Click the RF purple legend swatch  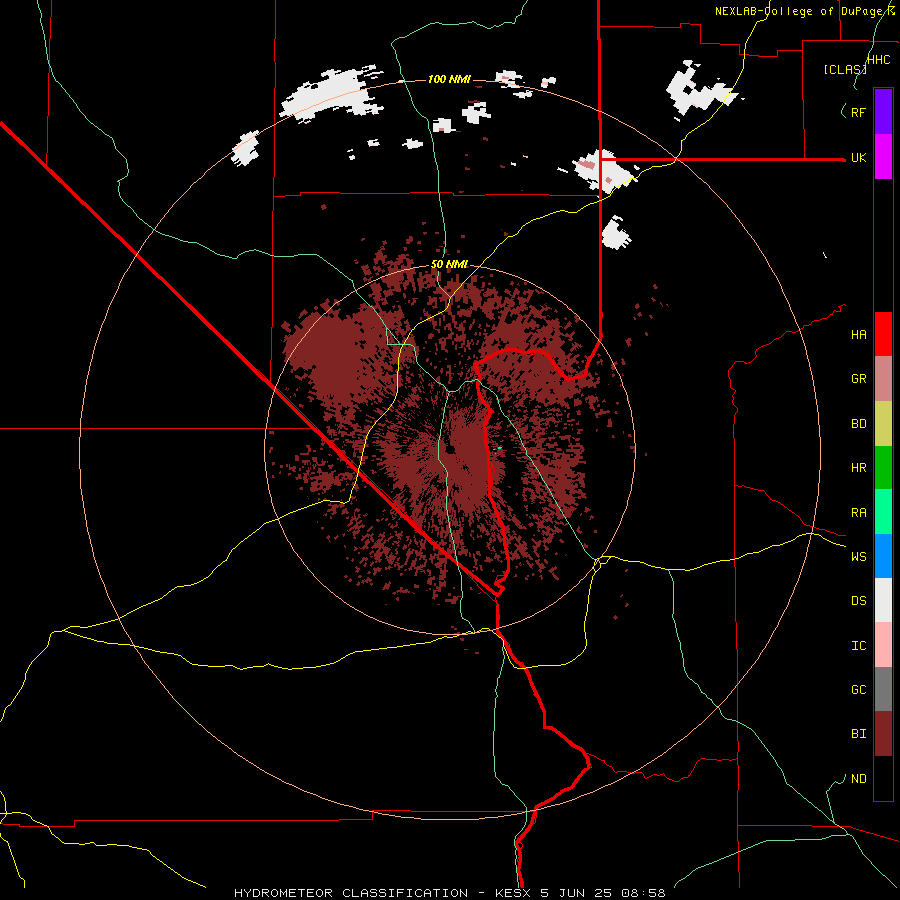883,112
